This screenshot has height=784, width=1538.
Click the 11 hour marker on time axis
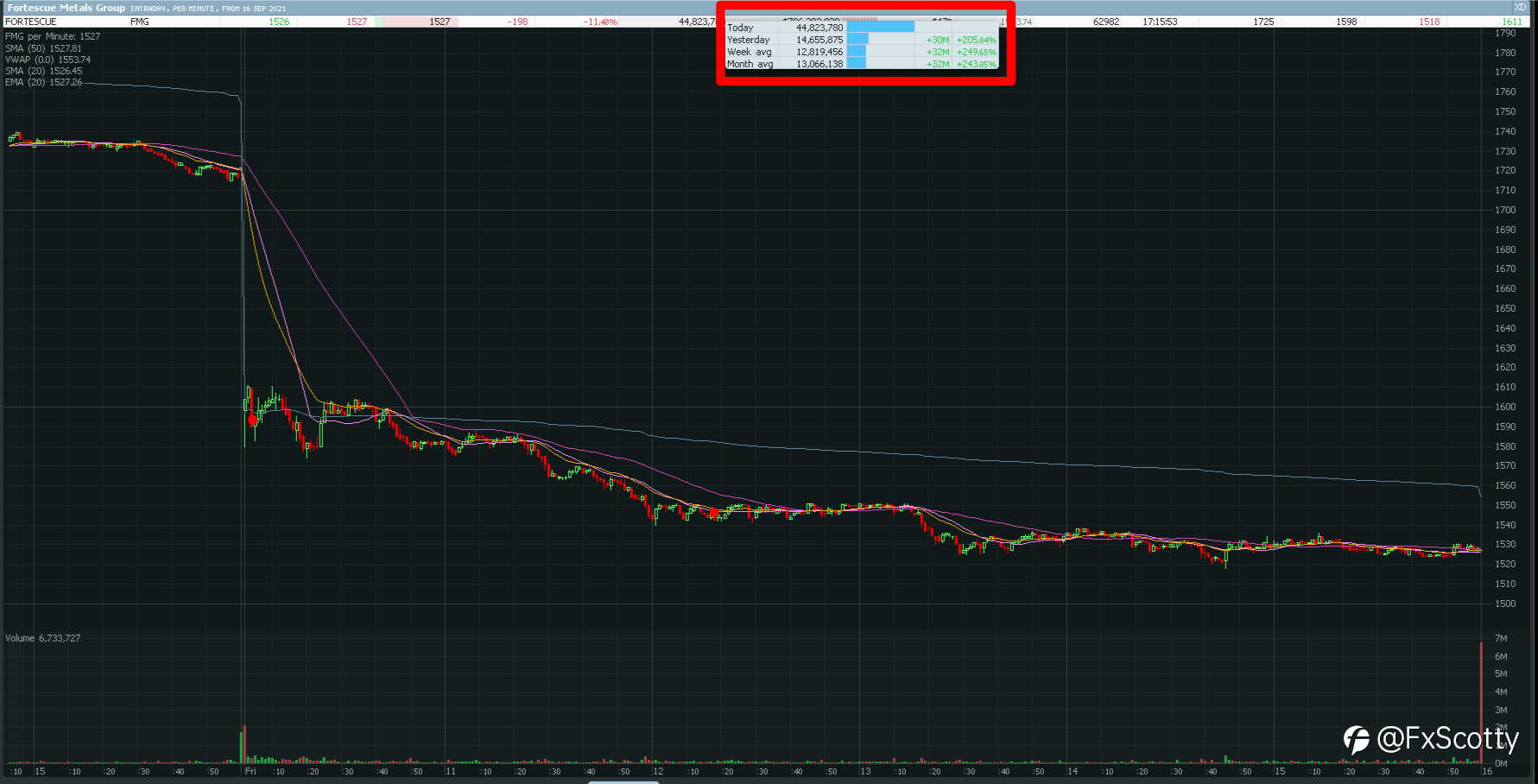pos(451,771)
